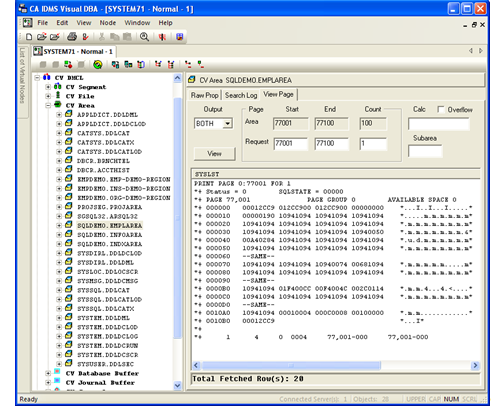
Task: Expand the CV File tree node
Action: [x=48, y=96]
